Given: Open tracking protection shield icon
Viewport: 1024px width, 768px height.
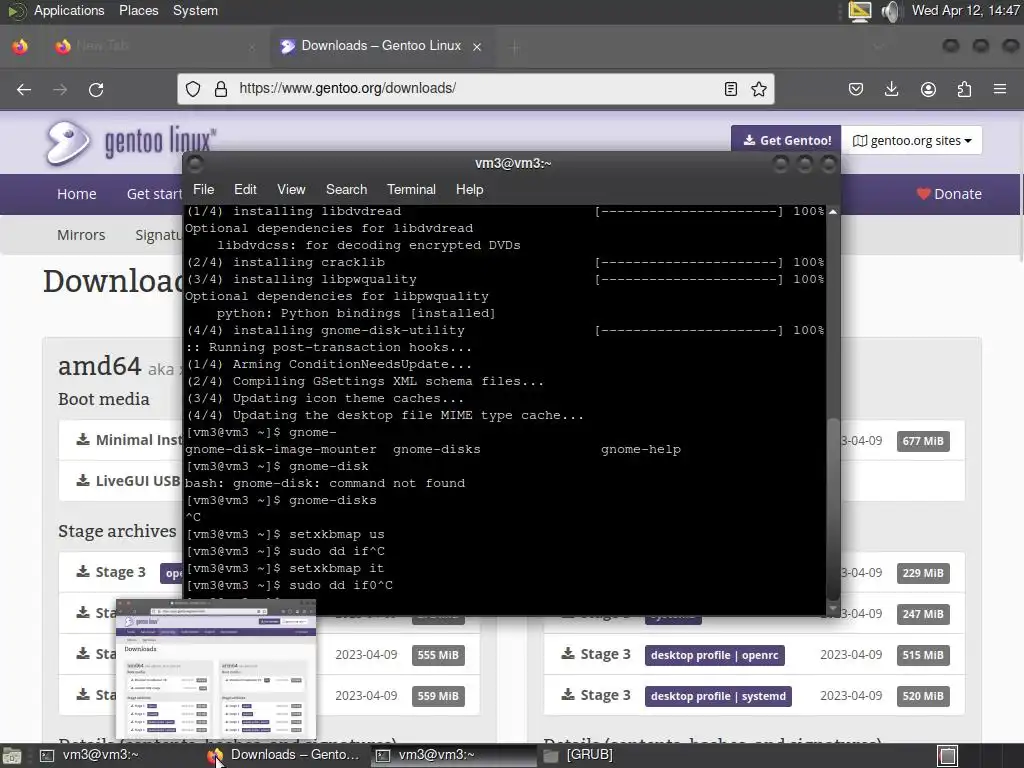Looking at the screenshot, I should click(x=193, y=89).
